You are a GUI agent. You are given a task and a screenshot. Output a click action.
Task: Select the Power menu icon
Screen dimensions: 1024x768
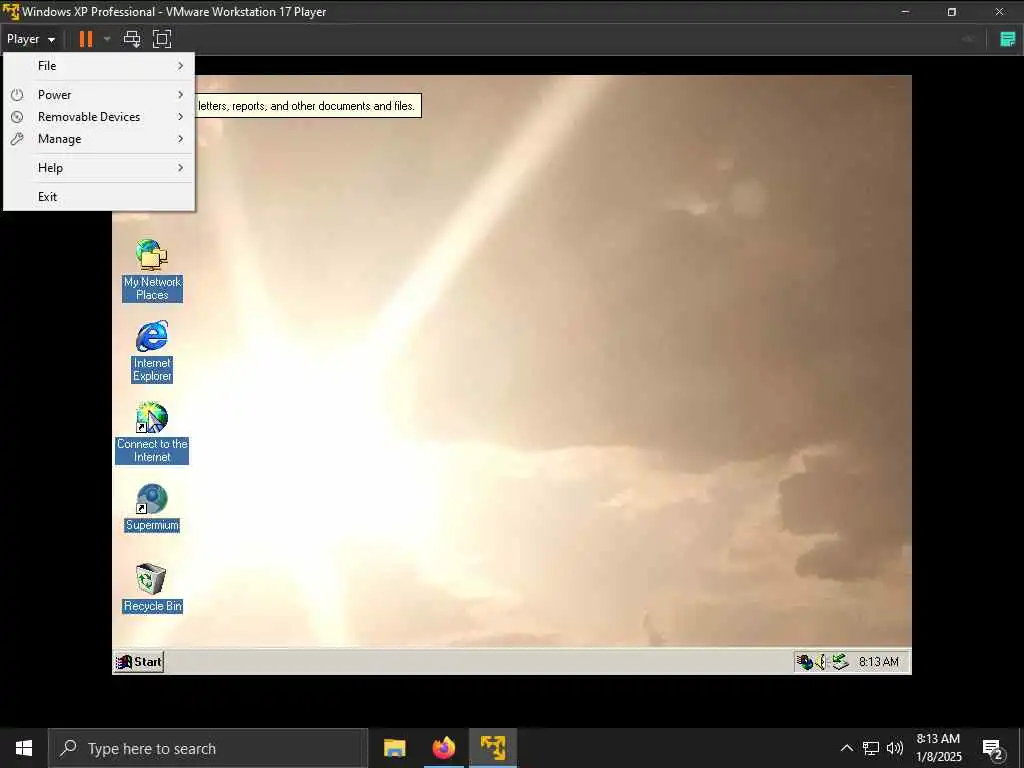[x=17, y=95]
